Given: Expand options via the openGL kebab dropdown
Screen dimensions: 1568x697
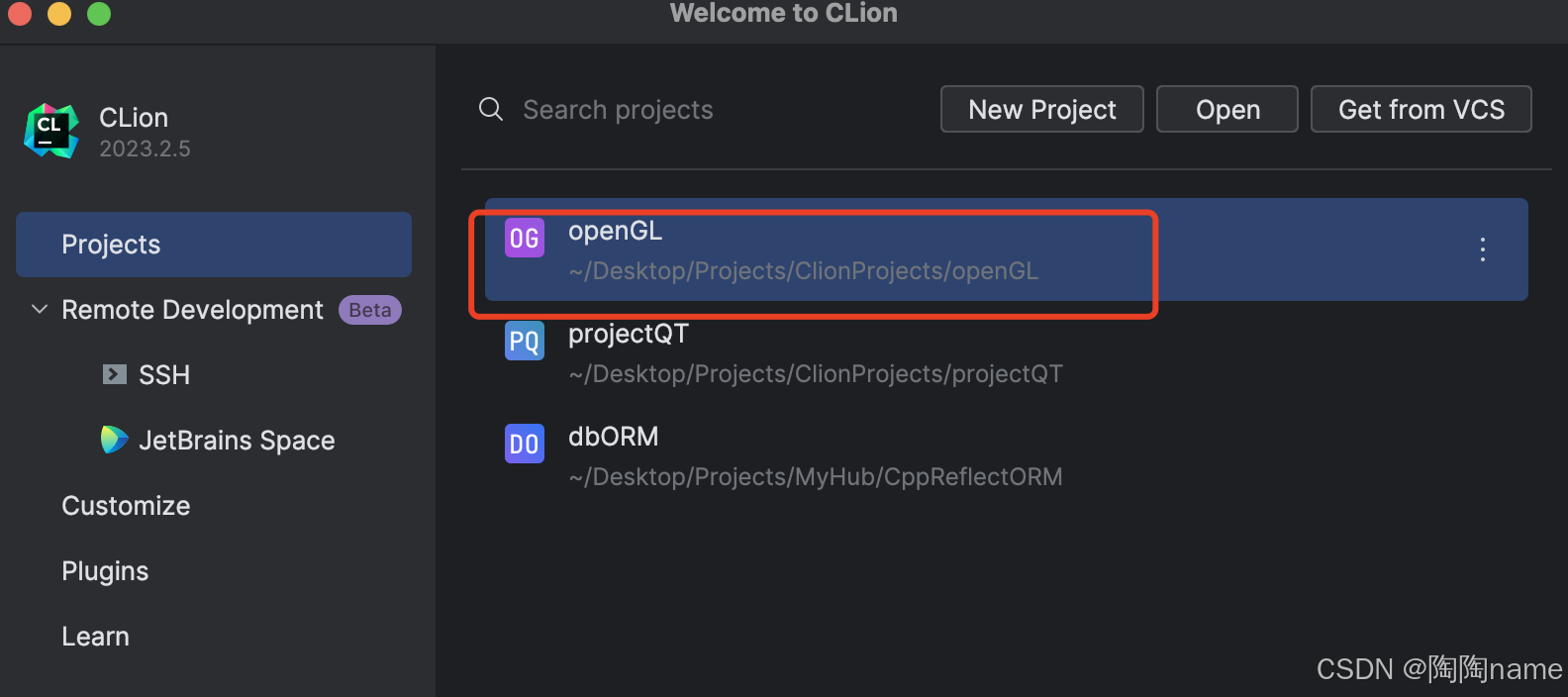Looking at the screenshot, I should click(x=1482, y=250).
